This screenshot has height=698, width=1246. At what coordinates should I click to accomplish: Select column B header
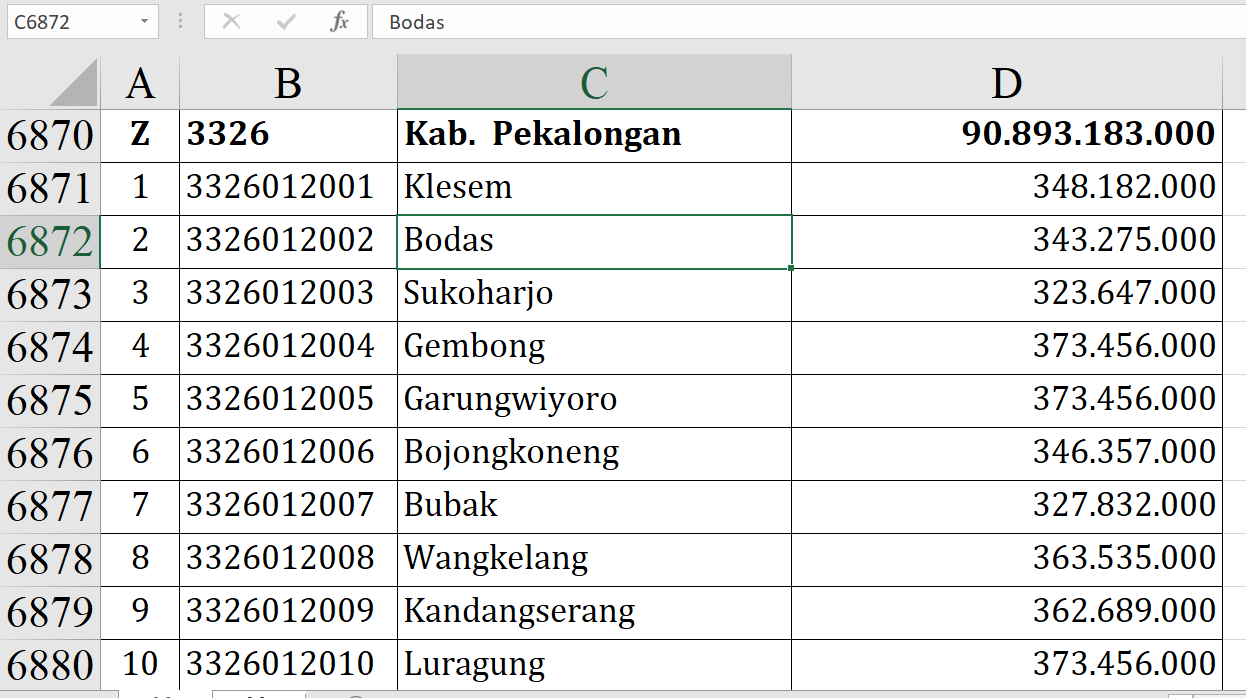point(288,83)
